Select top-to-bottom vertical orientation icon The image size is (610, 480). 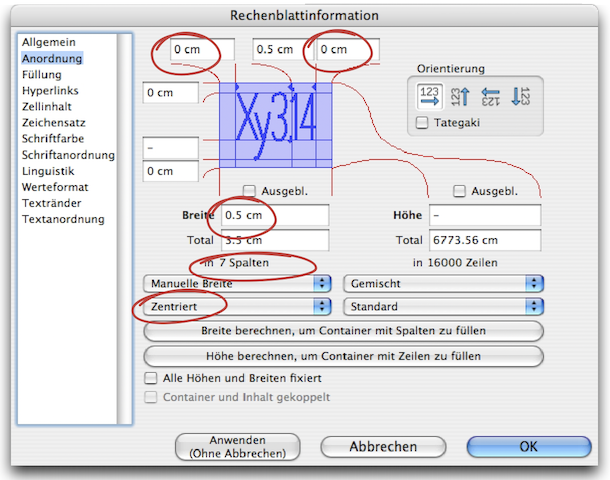tap(521, 96)
